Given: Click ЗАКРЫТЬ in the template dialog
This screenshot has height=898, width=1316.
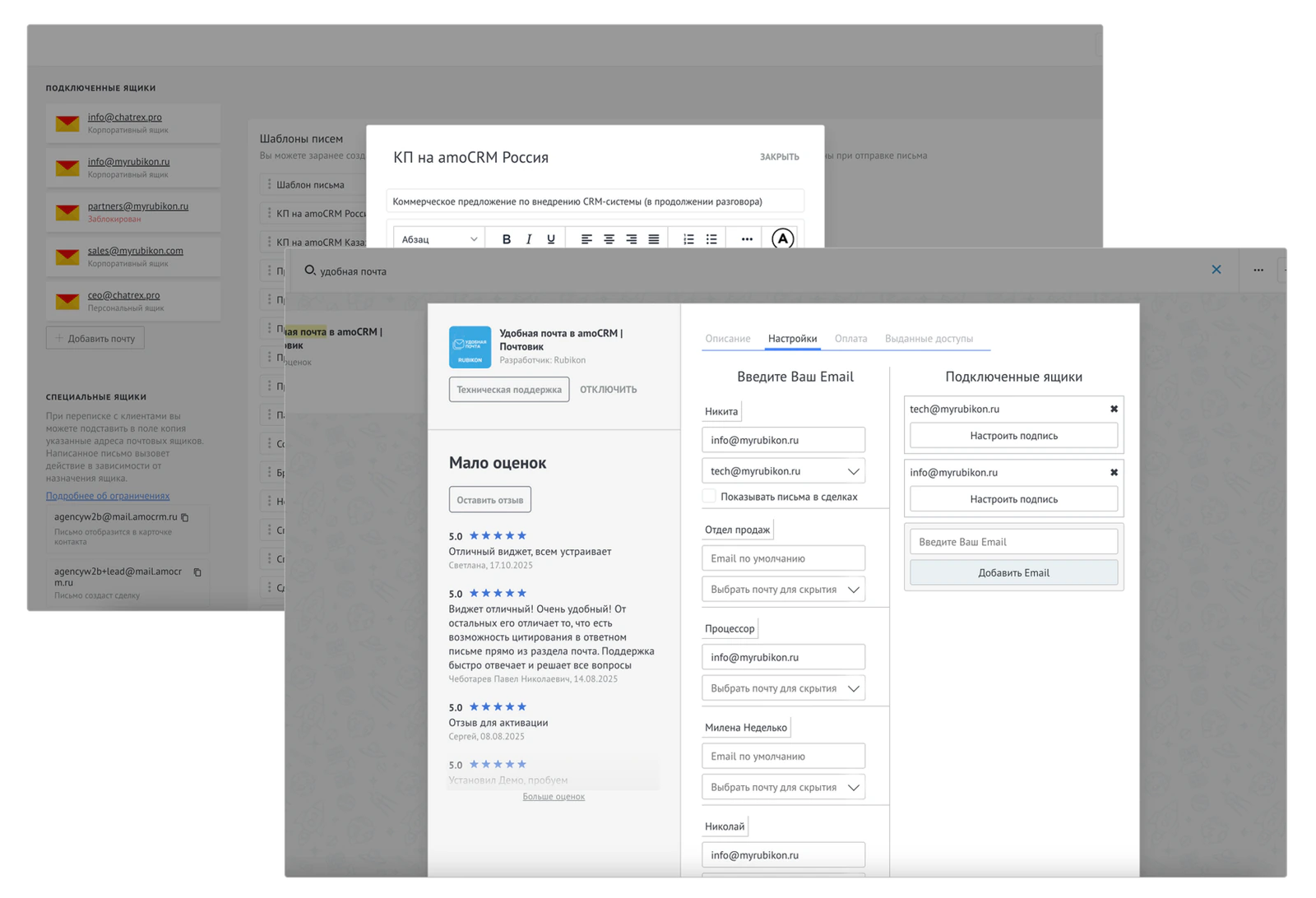Looking at the screenshot, I should [x=780, y=157].
